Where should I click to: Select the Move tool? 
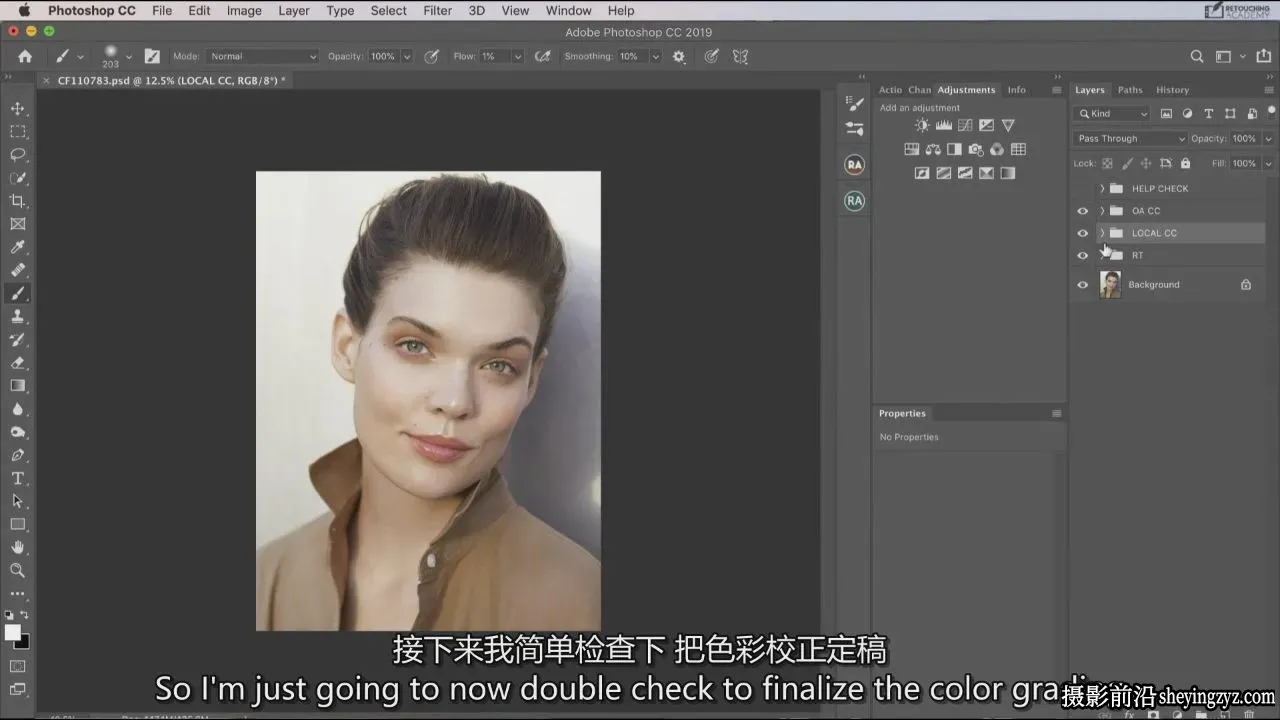point(18,108)
